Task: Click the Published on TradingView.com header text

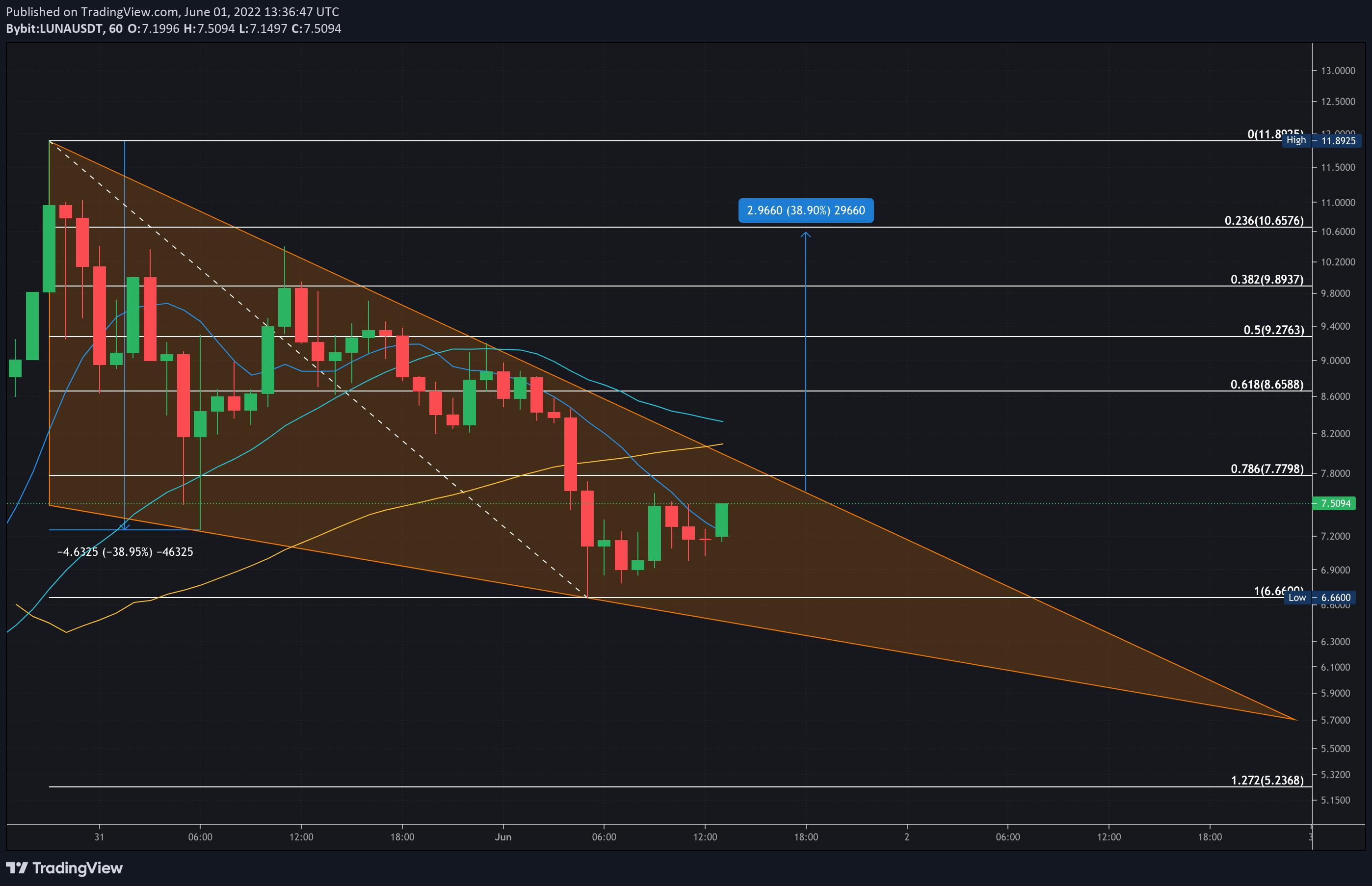Action: coord(173,11)
